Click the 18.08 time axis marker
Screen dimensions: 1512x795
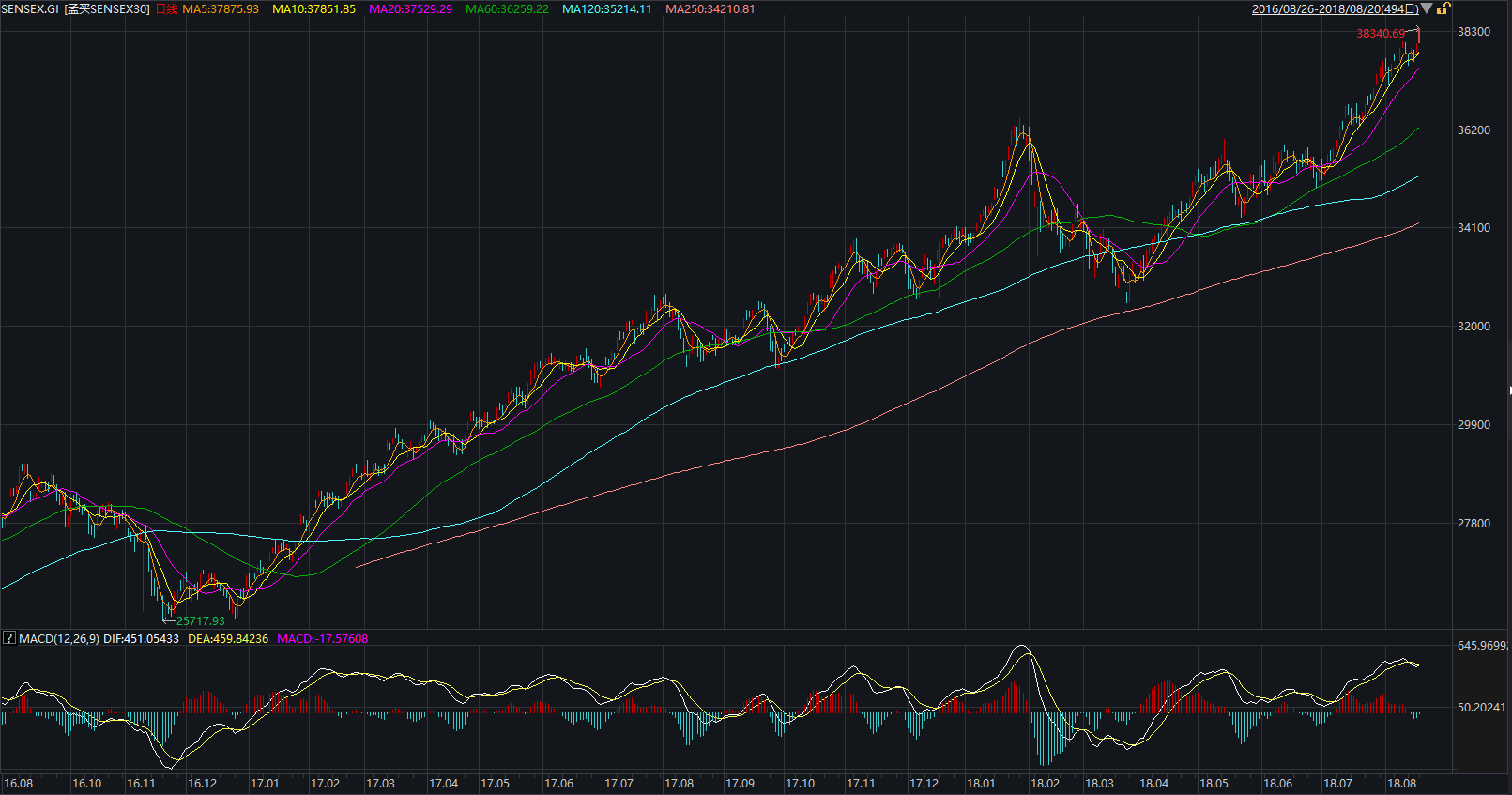1402,784
